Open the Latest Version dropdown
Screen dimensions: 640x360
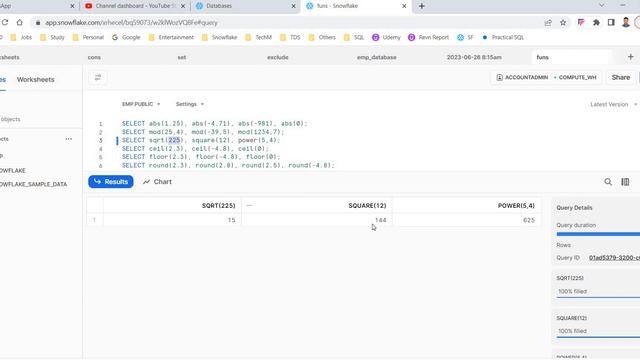tap(613, 104)
